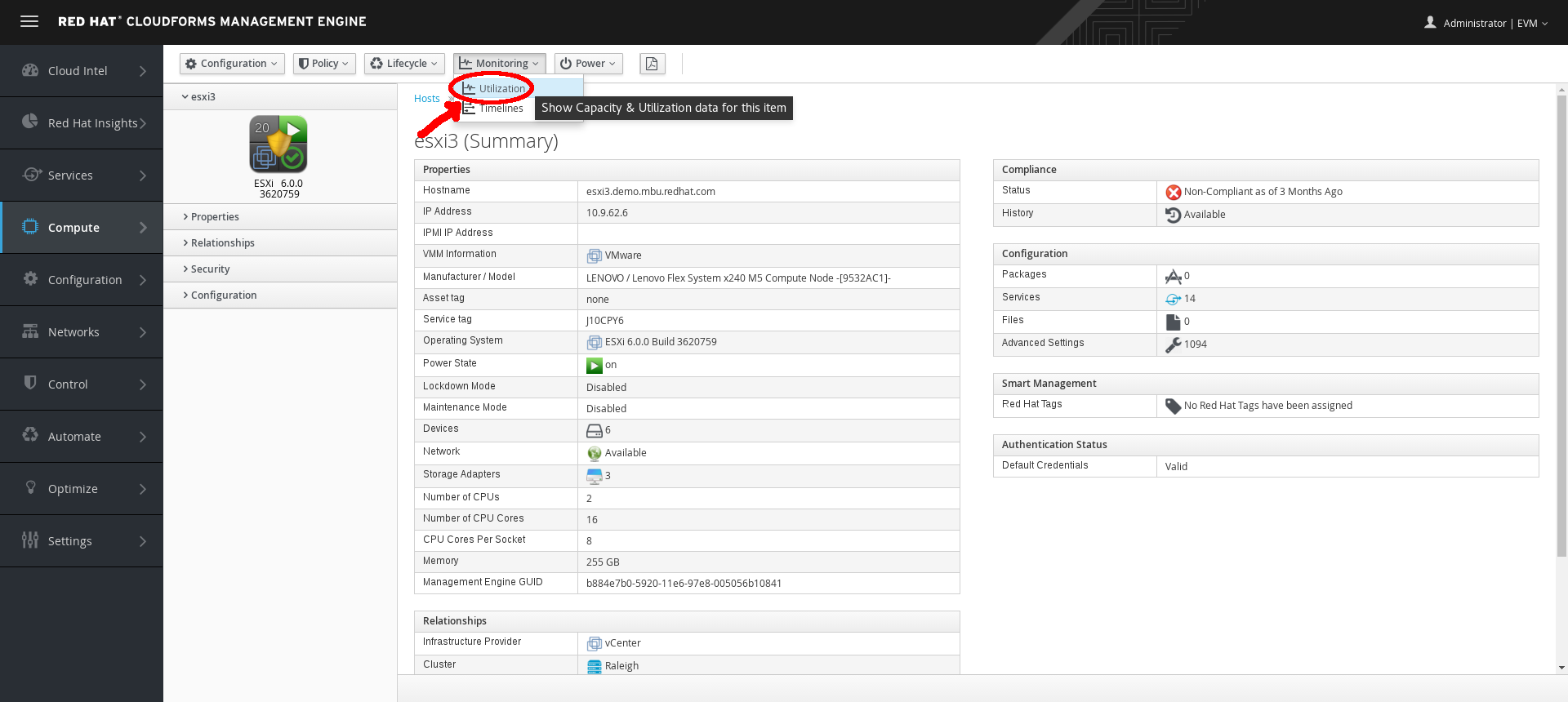Screen dimensions: 1568x702
Task: Click the Management Engine GUID value
Action: click(684, 584)
